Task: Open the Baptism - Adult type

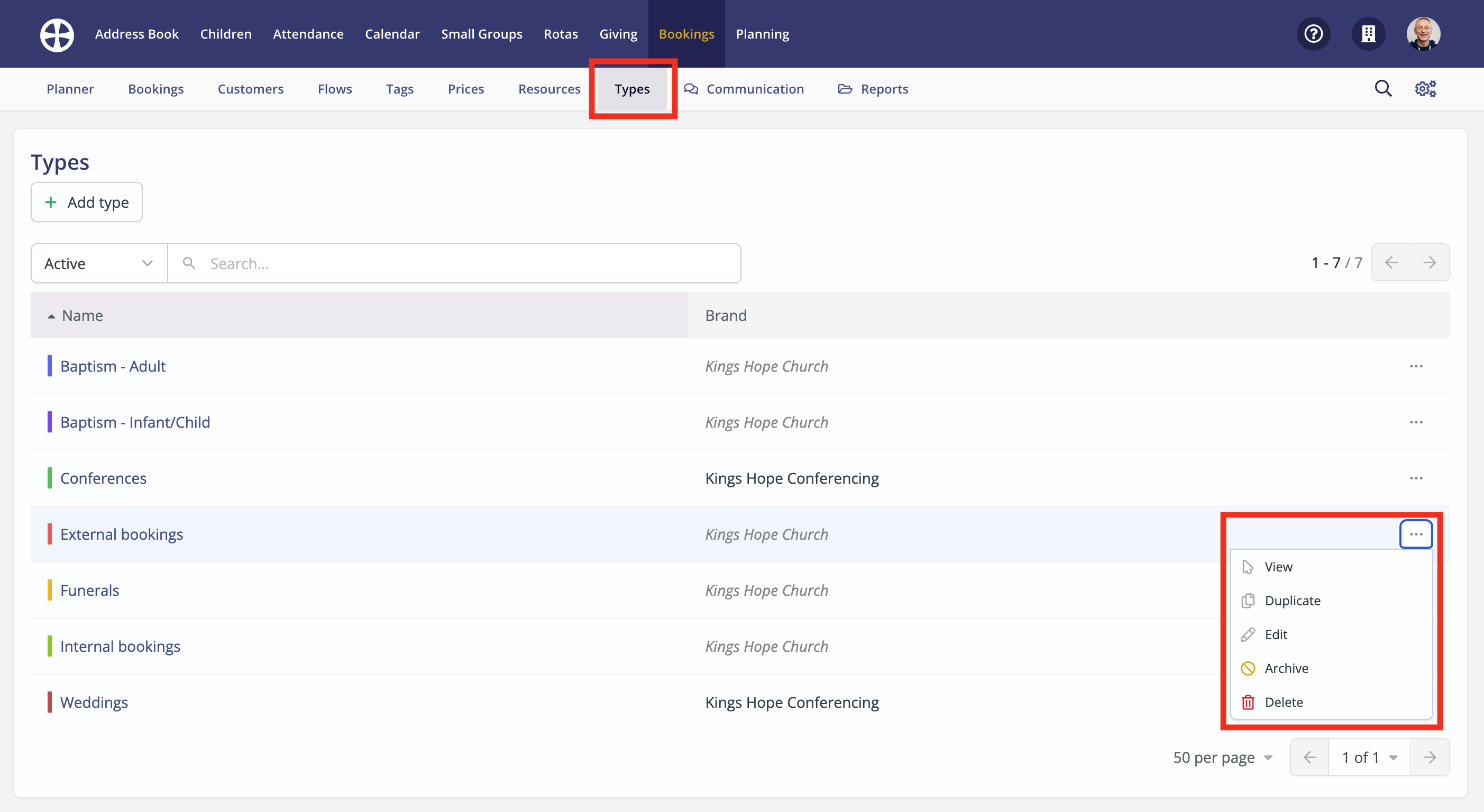Action: click(113, 366)
